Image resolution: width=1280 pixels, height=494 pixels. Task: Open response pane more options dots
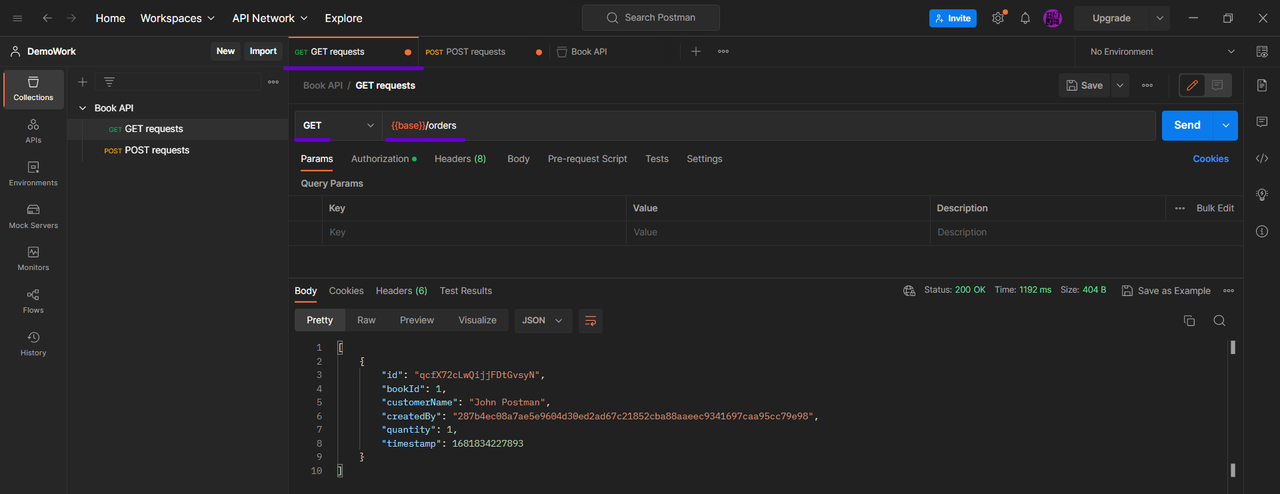click(x=1228, y=291)
